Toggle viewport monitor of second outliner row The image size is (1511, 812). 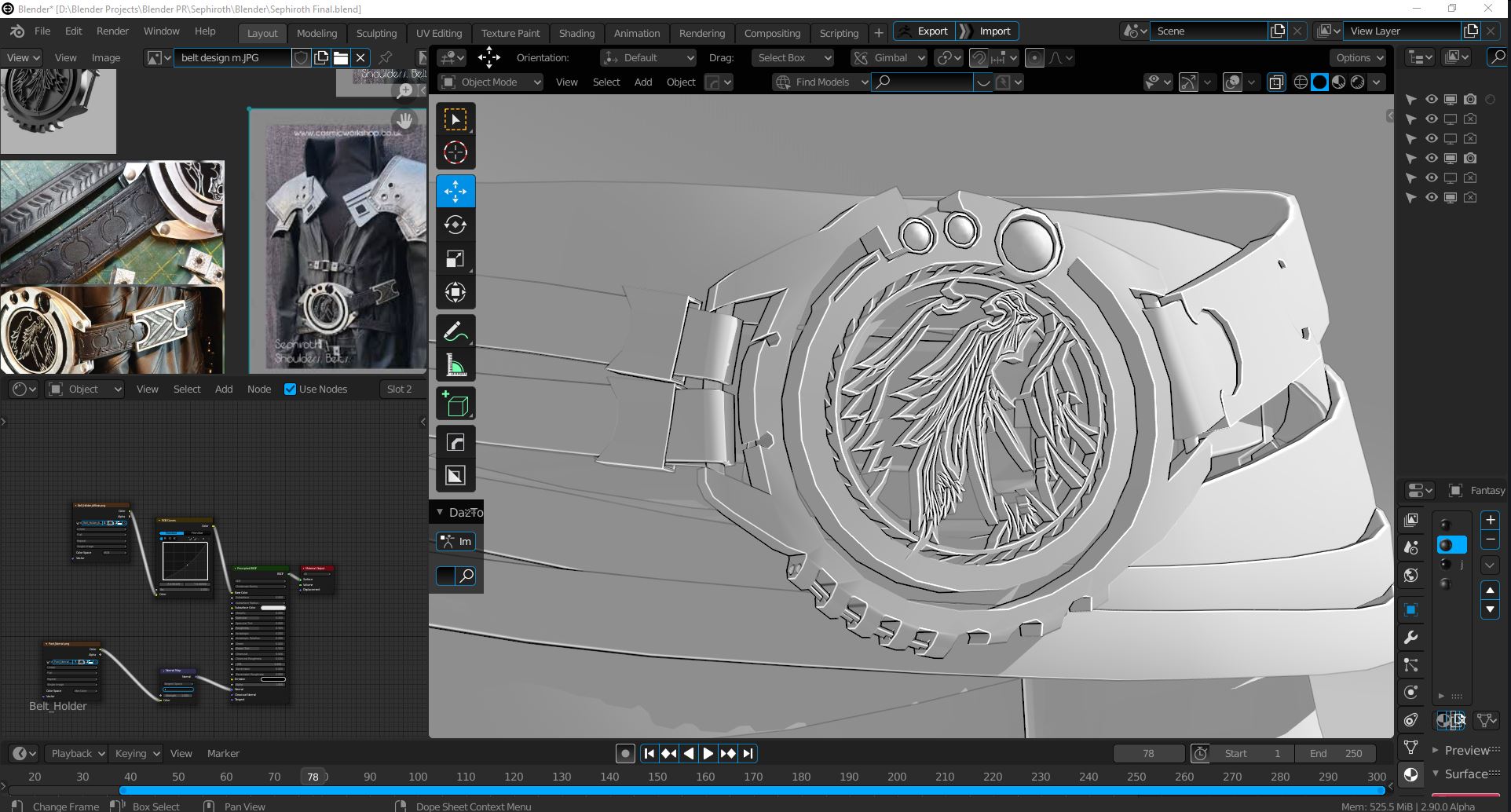tap(1451, 119)
